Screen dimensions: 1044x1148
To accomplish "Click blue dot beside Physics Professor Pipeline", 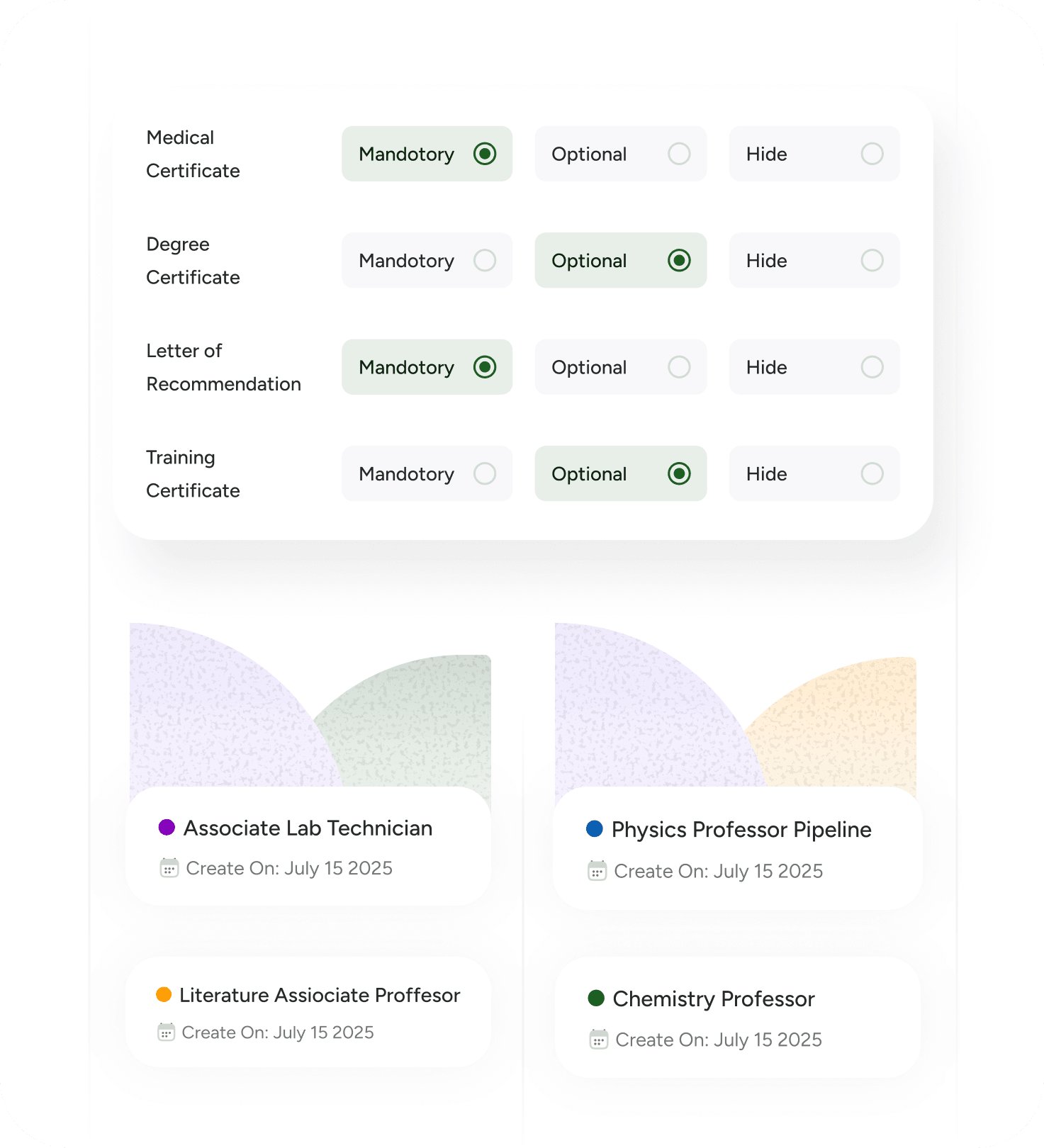I will coord(595,829).
